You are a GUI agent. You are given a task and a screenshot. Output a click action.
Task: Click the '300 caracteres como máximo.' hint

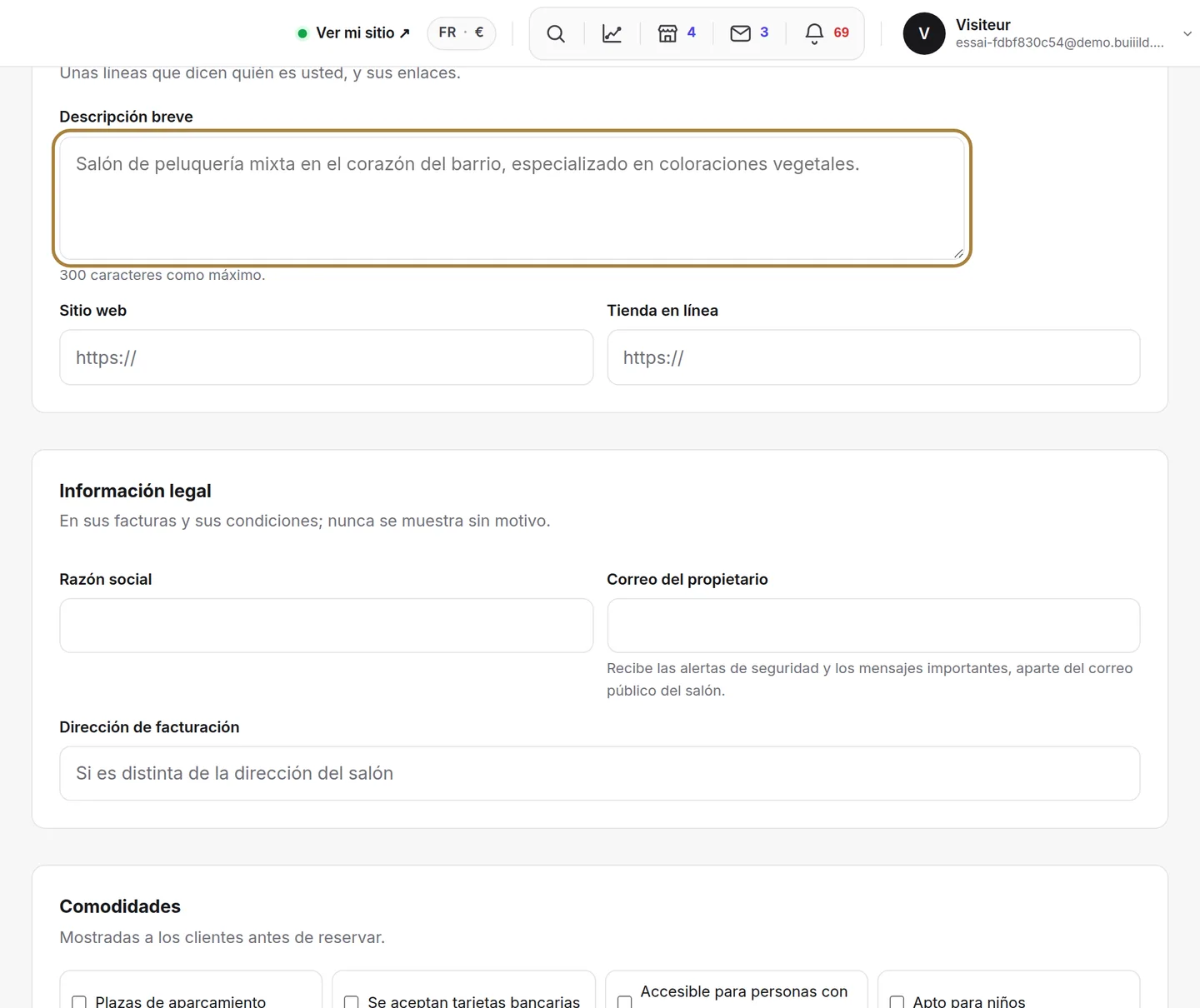pyautogui.click(x=162, y=275)
